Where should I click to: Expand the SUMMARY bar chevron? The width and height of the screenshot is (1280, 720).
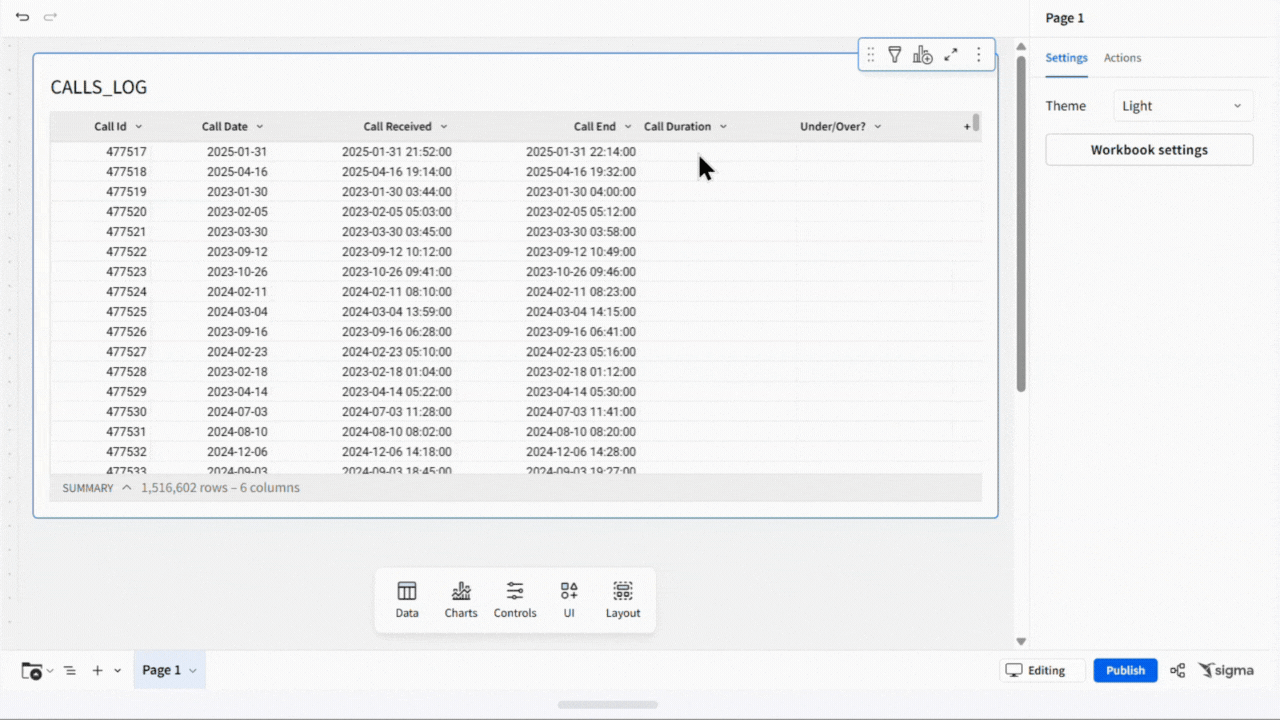(126, 488)
